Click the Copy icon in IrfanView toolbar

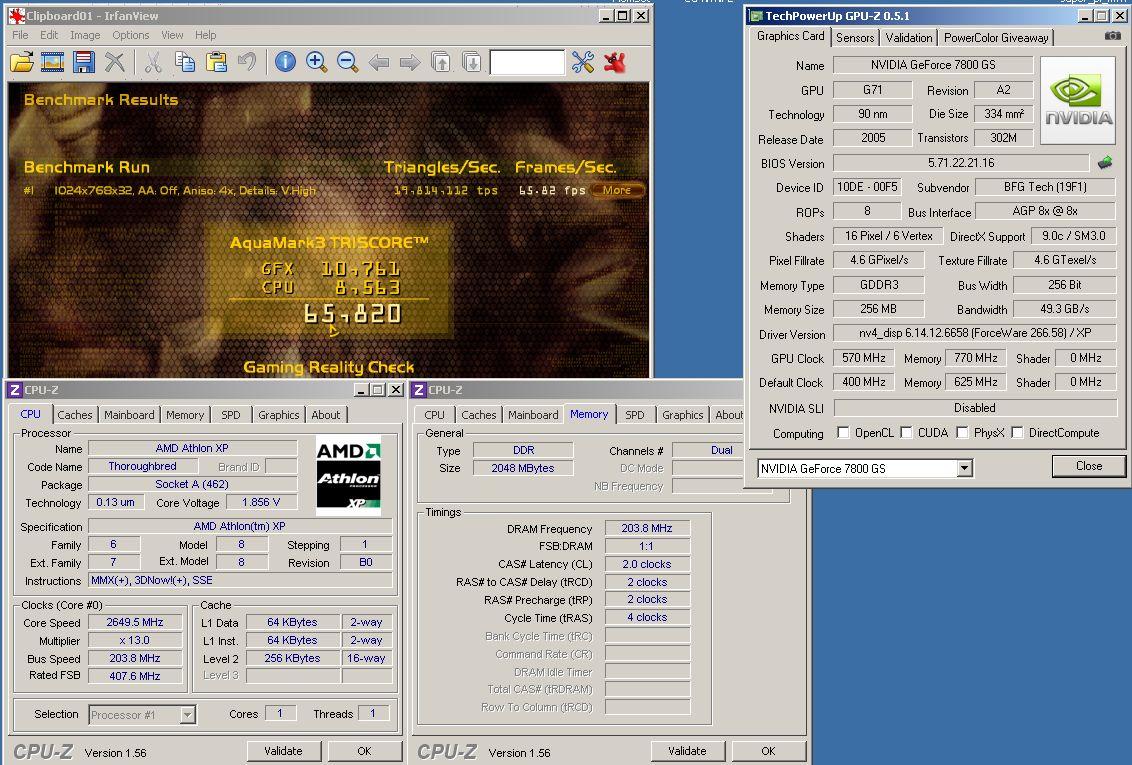click(x=185, y=63)
